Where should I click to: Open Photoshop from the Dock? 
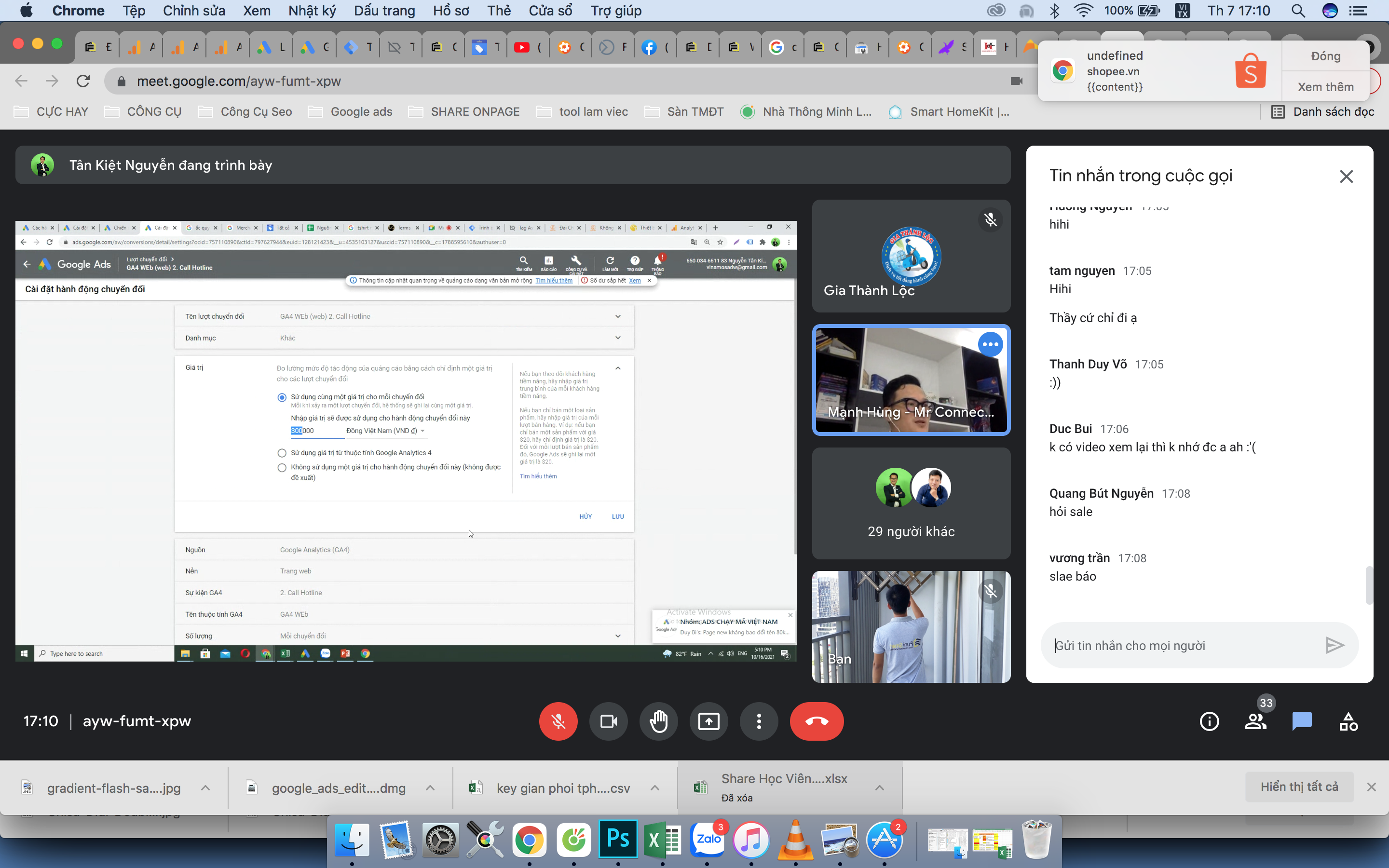[618, 839]
